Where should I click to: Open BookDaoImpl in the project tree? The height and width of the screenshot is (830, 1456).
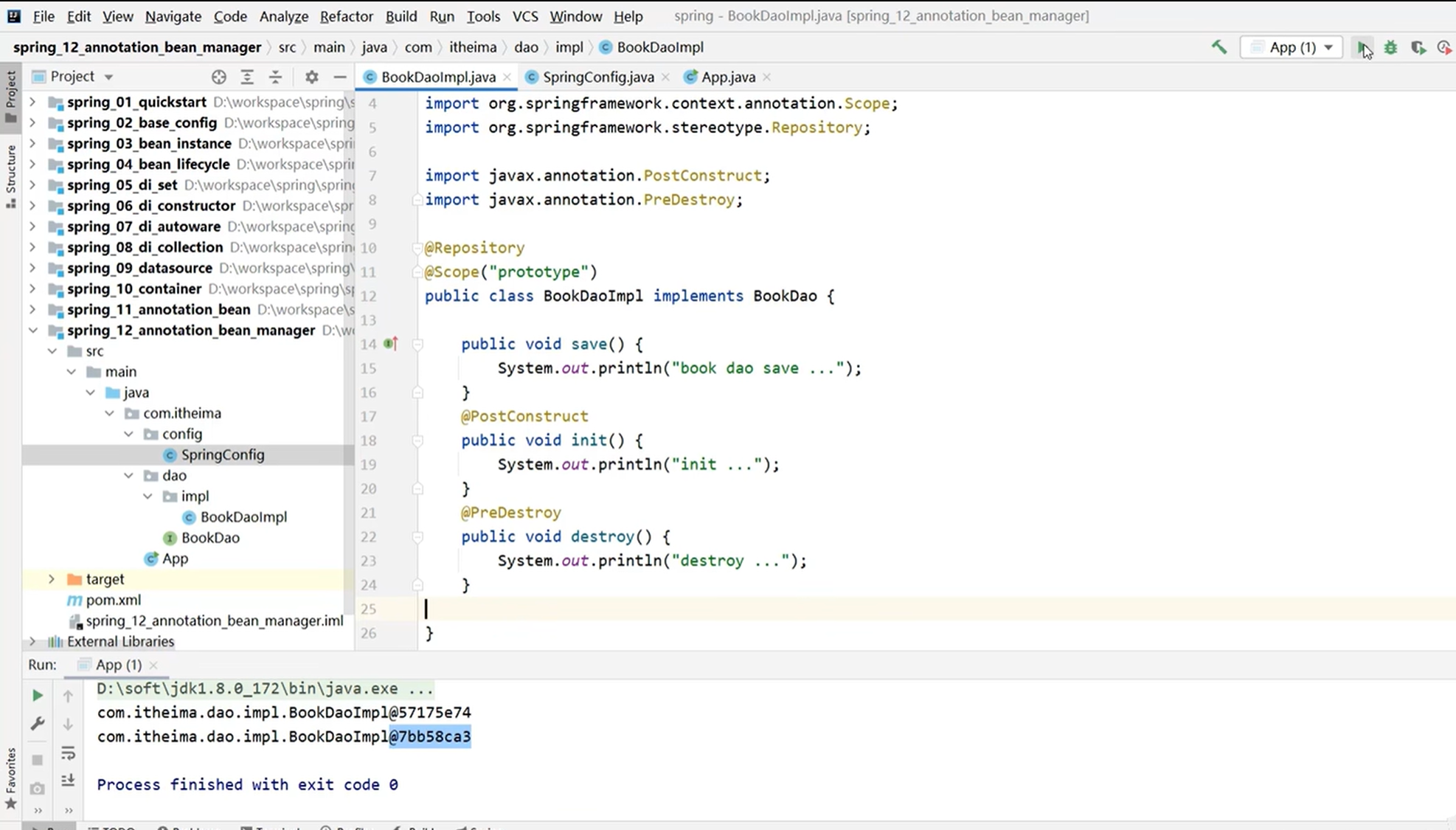point(243,517)
